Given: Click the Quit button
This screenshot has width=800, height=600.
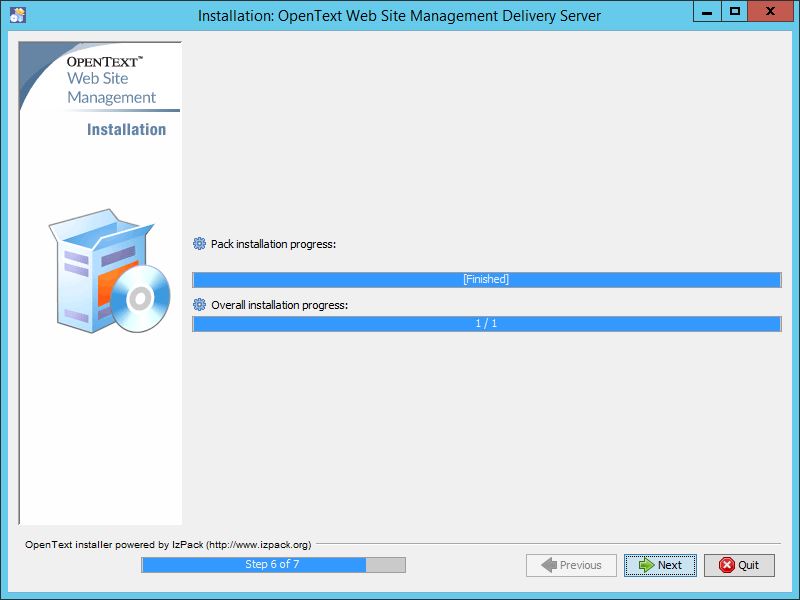Looking at the screenshot, I should coord(739,565).
